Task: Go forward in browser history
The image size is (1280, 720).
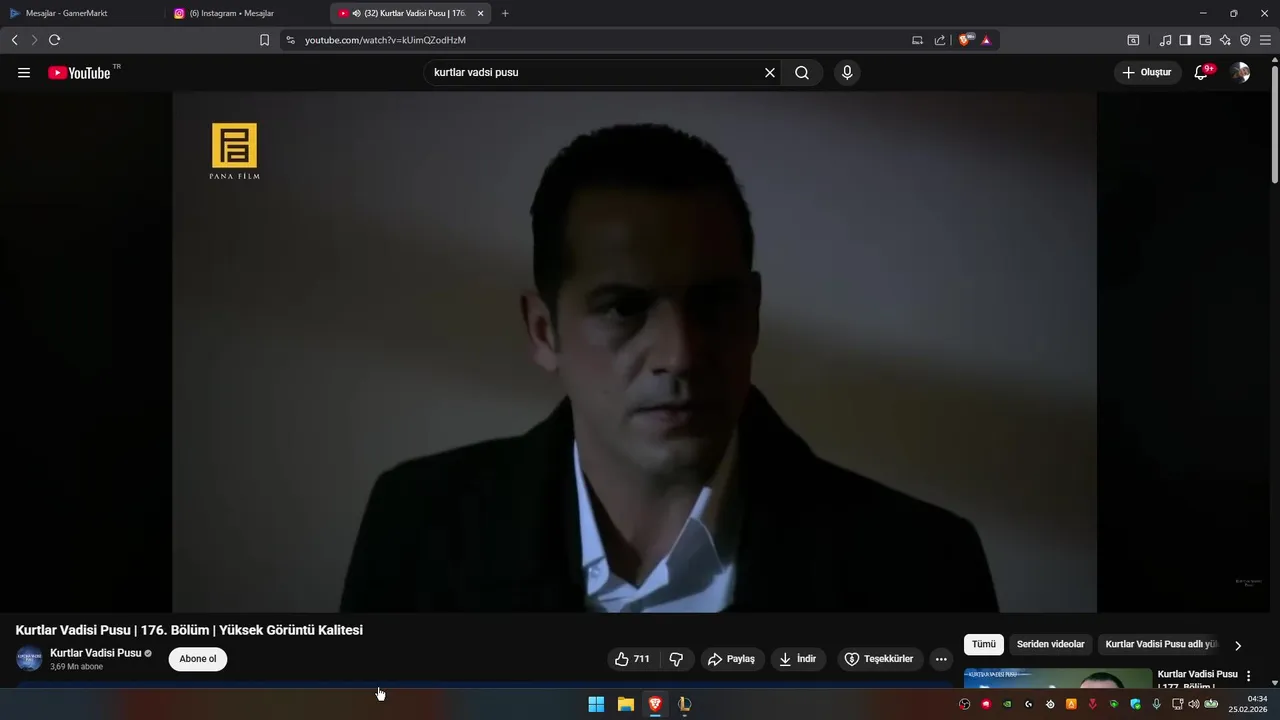Action: (x=34, y=40)
